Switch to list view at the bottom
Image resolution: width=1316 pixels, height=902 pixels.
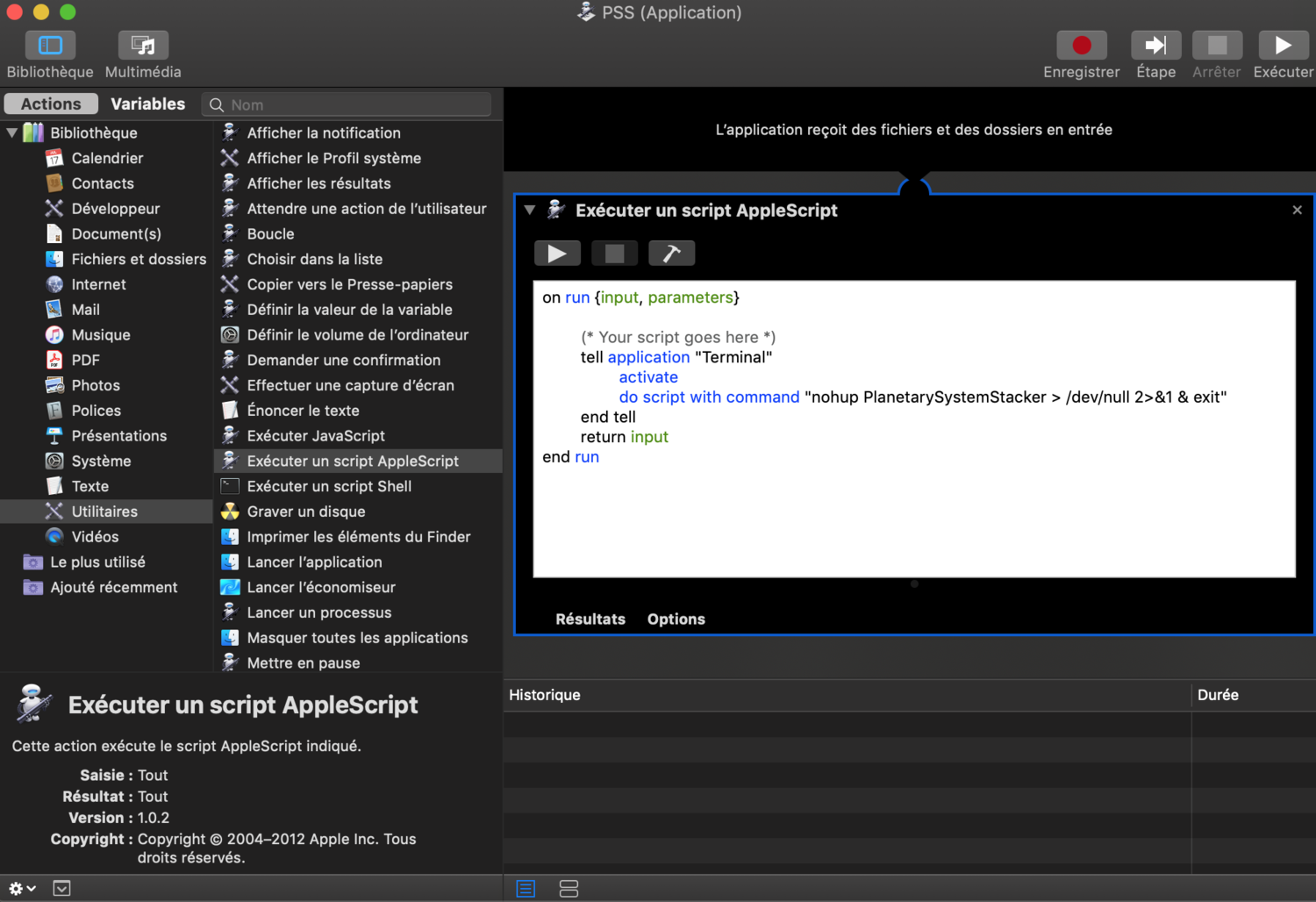pos(526,888)
